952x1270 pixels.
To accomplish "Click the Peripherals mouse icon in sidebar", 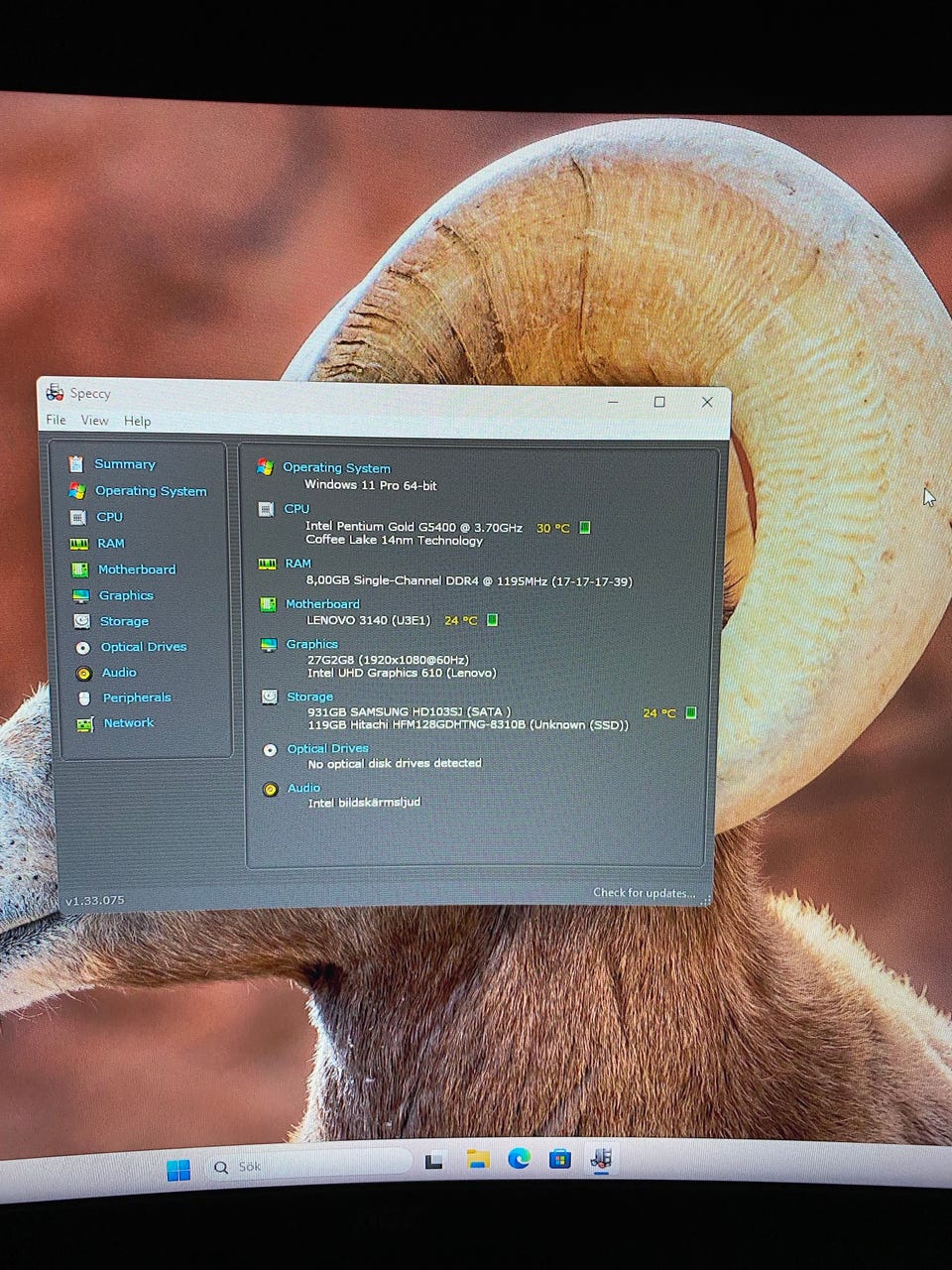I will 84,698.
